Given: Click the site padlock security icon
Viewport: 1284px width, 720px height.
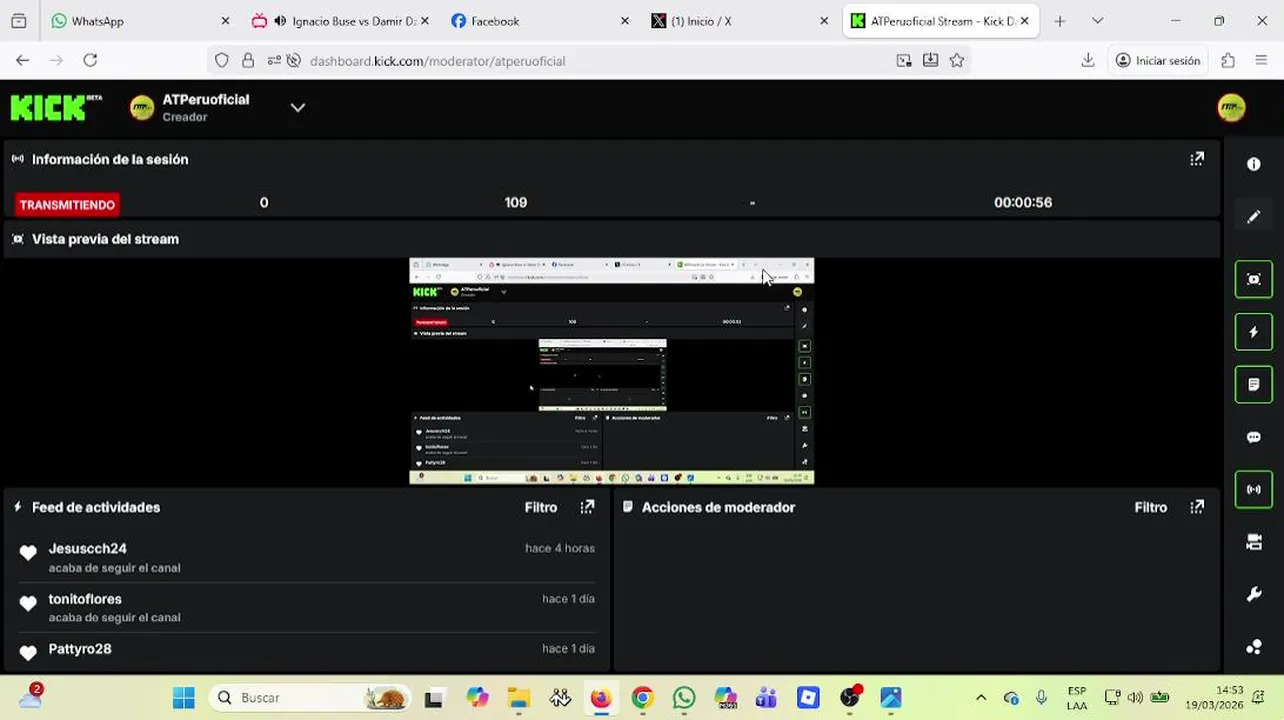Looking at the screenshot, I should [x=248, y=61].
